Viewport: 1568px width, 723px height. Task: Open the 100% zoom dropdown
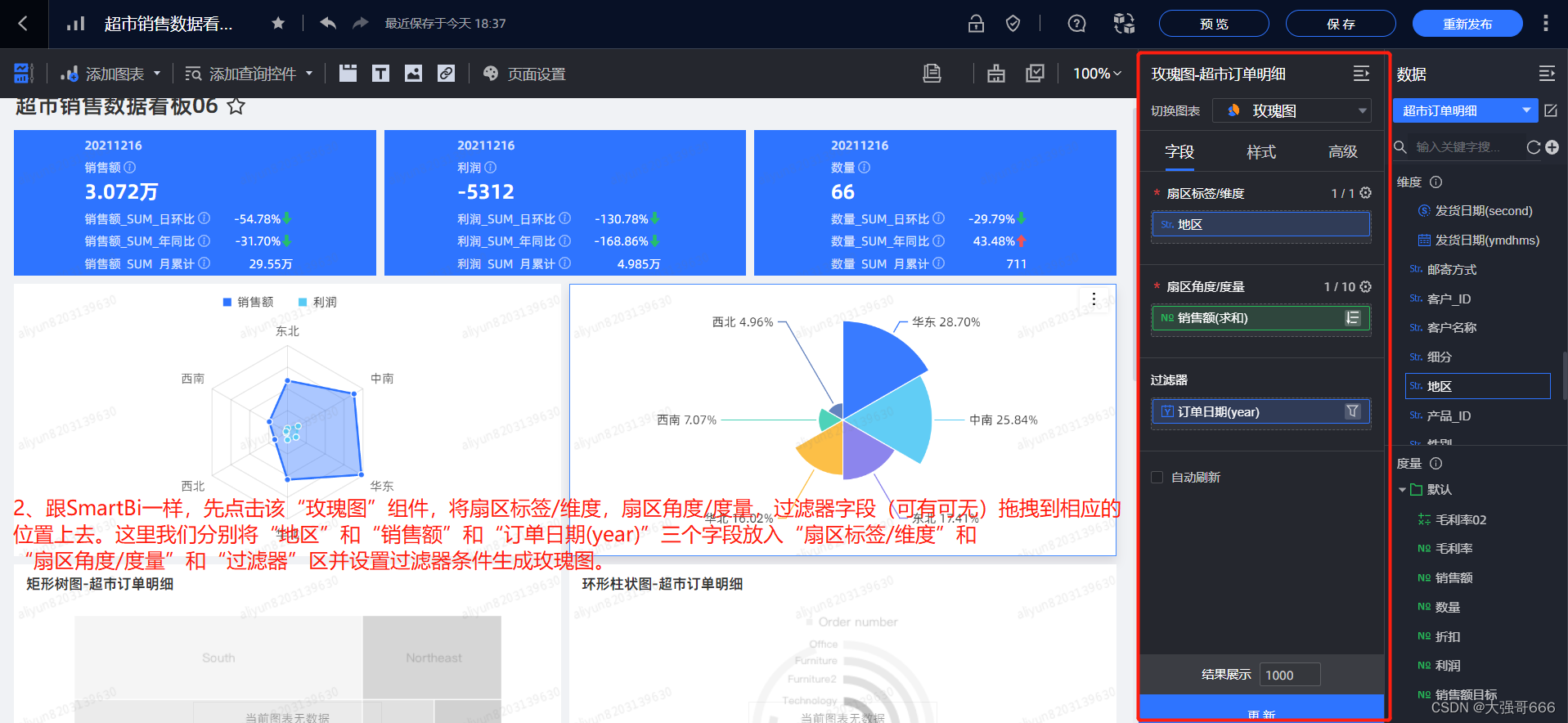click(x=1097, y=74)
